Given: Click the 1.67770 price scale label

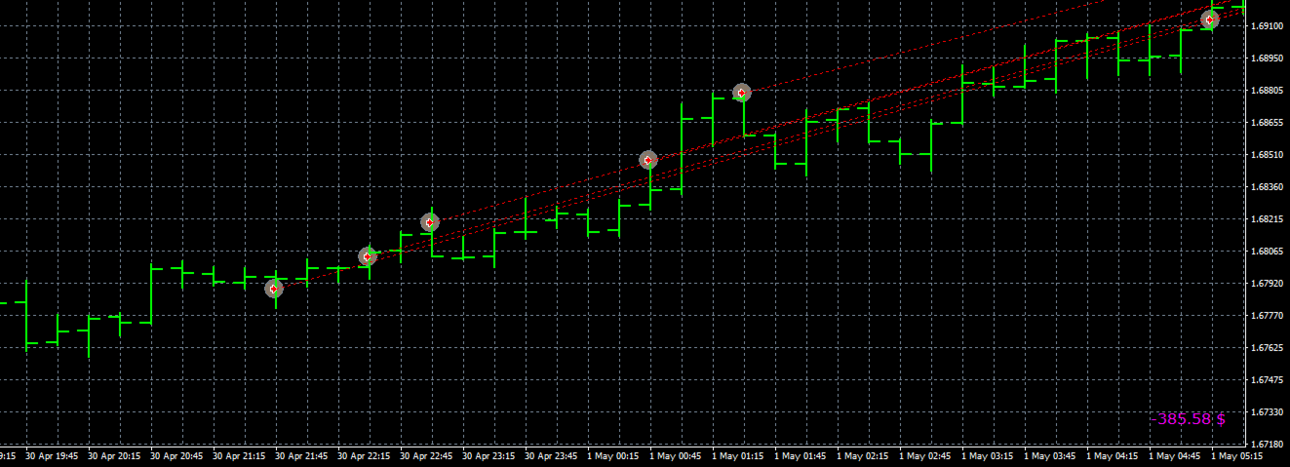Looking at the screenshot, I should point(1267,315).
